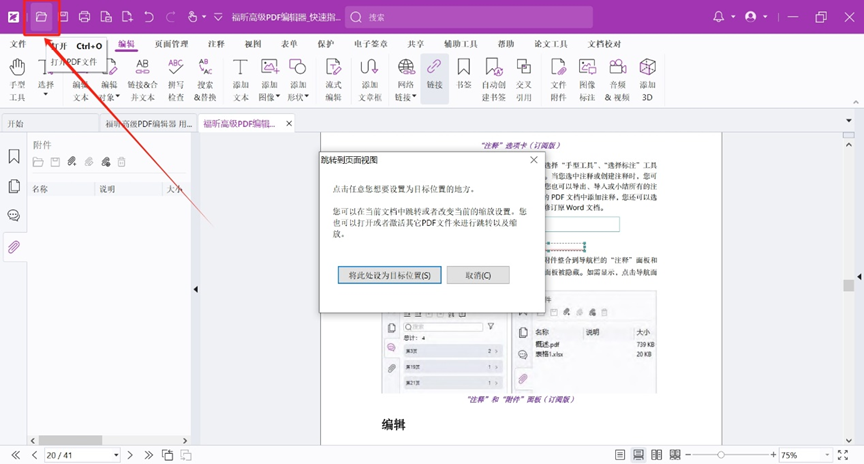Click Image Annotation tool (图像标注)
Viewport: 864px width, 464px height.
tap(587, 80)
